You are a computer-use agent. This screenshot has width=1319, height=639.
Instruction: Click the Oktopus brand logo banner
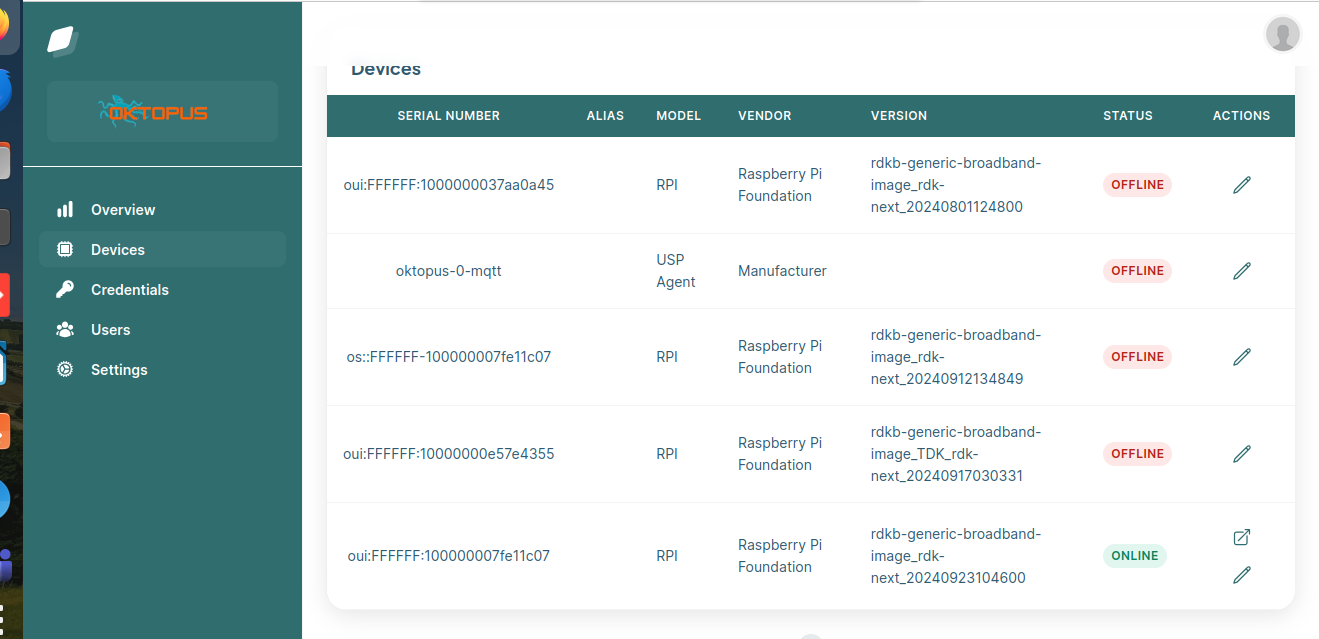coord(162,111)
